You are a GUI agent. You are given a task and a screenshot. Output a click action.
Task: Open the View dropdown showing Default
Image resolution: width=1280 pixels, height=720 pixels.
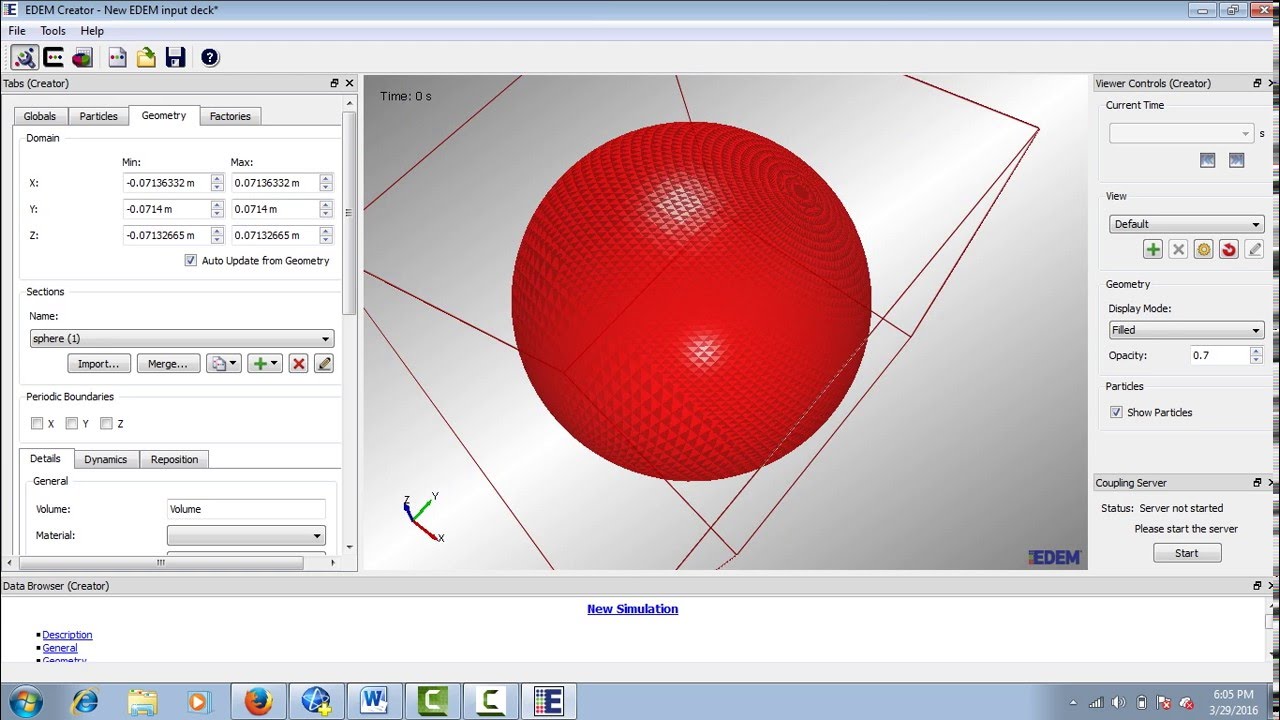1186,224
